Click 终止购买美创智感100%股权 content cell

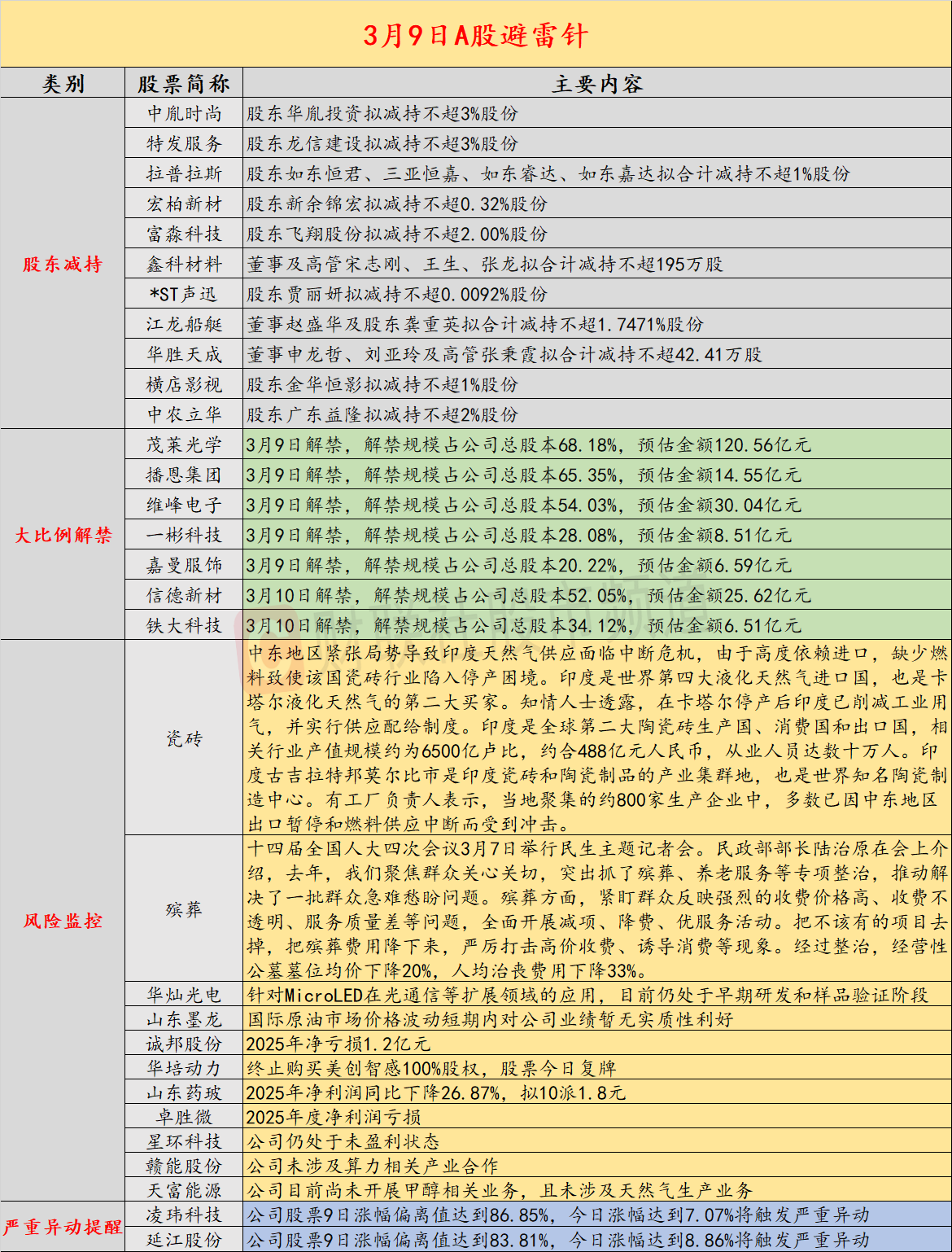pyautogui.click(x=597, y=1068)
